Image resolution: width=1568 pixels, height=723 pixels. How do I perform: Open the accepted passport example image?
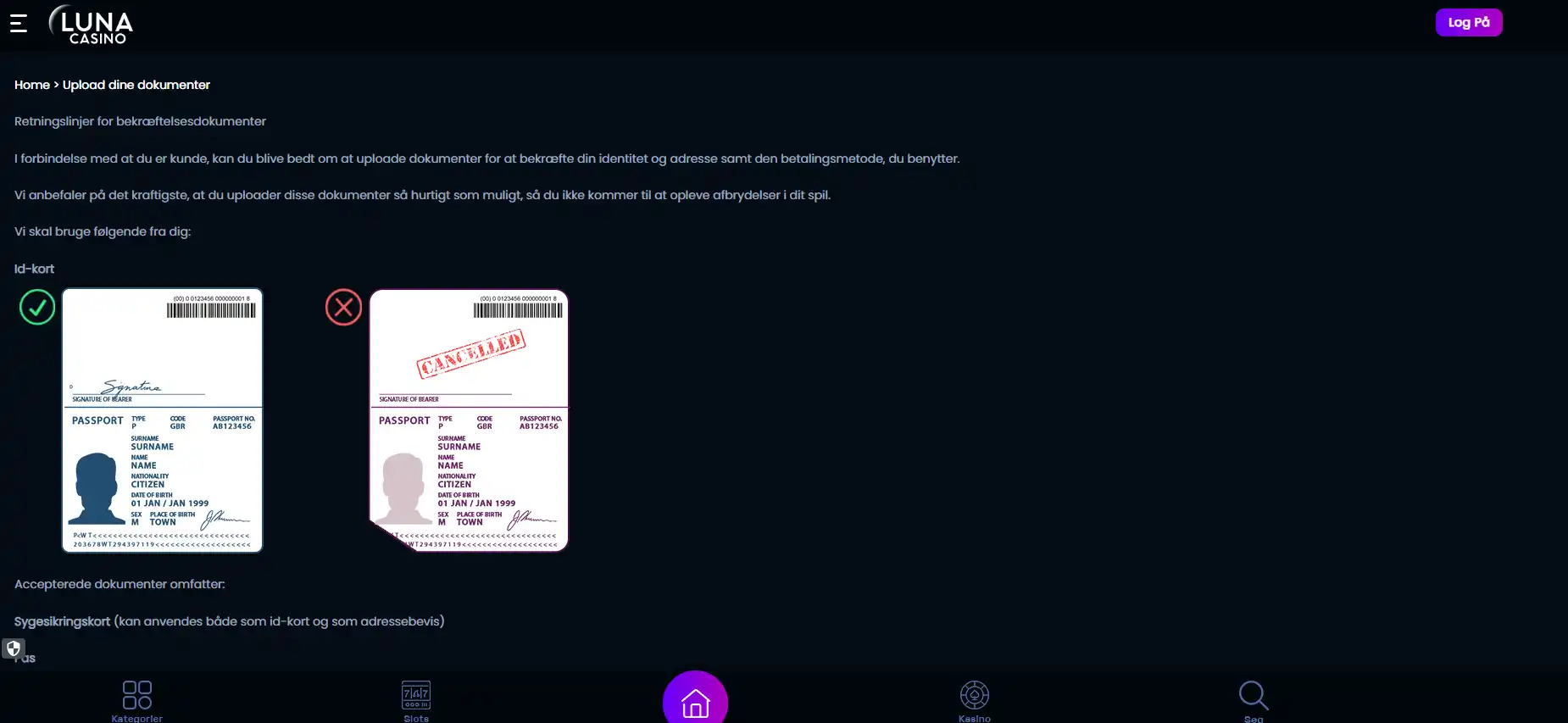click(162, 420)
